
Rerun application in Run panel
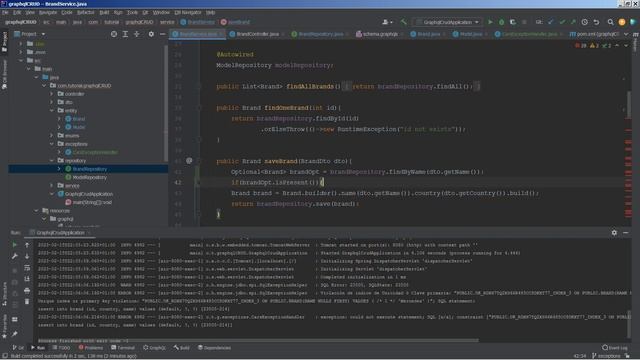pos(15,245)
